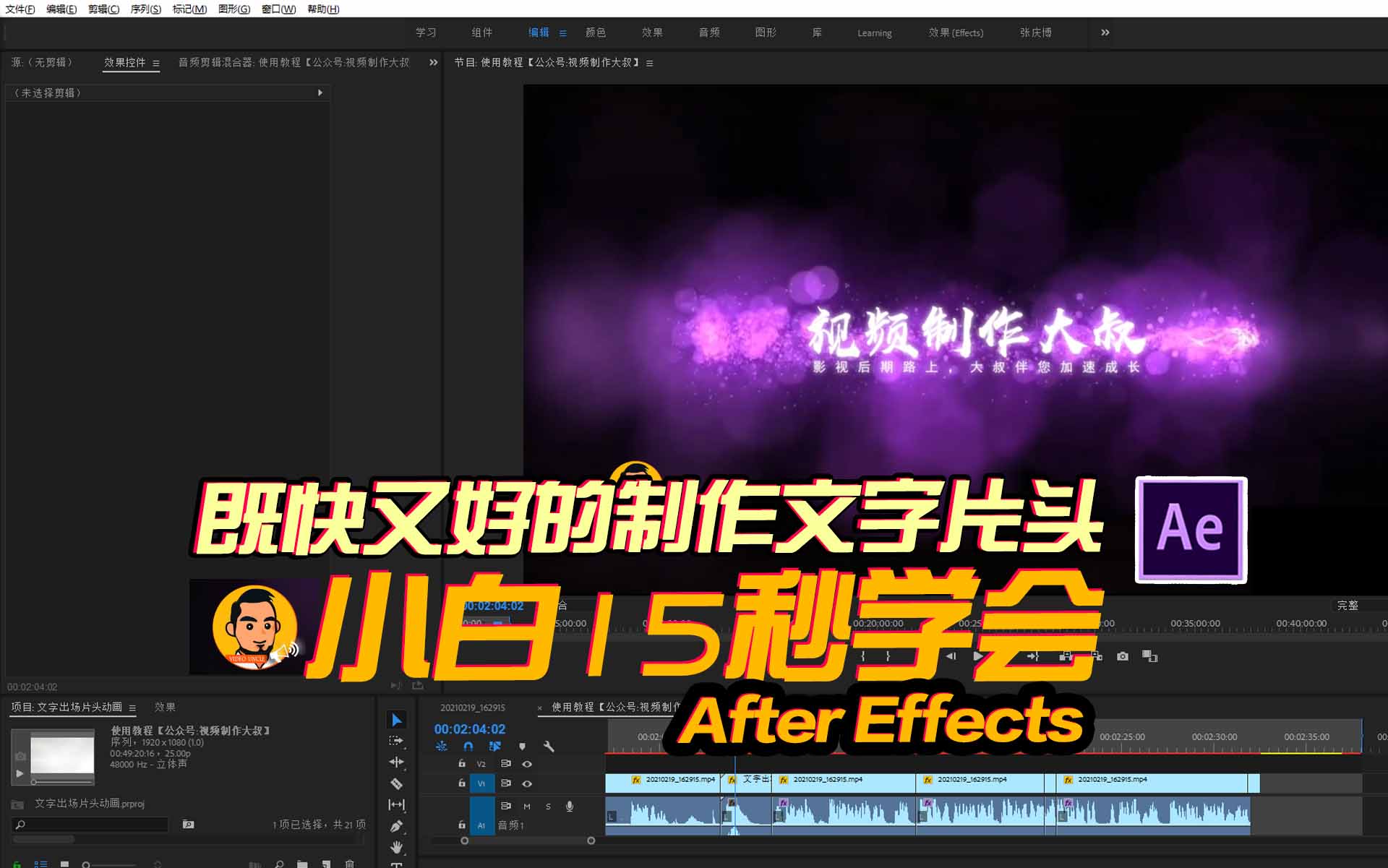This screenshot has height=868, width=1388.
Task: Select the Track Select Forward tool
Action: (x=396, y=741)
